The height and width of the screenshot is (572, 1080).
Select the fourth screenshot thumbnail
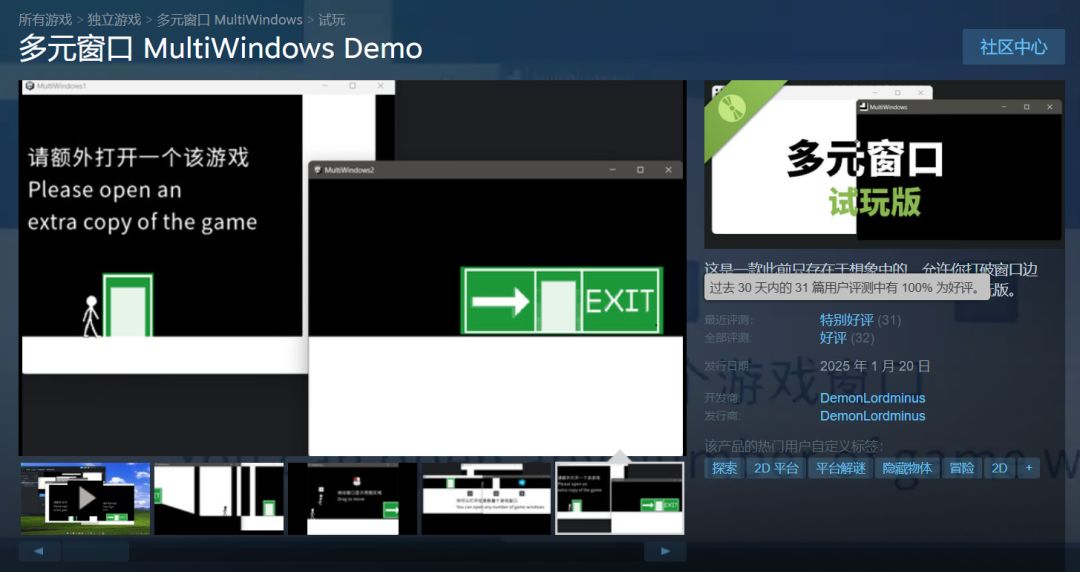[x=486, y=498]
